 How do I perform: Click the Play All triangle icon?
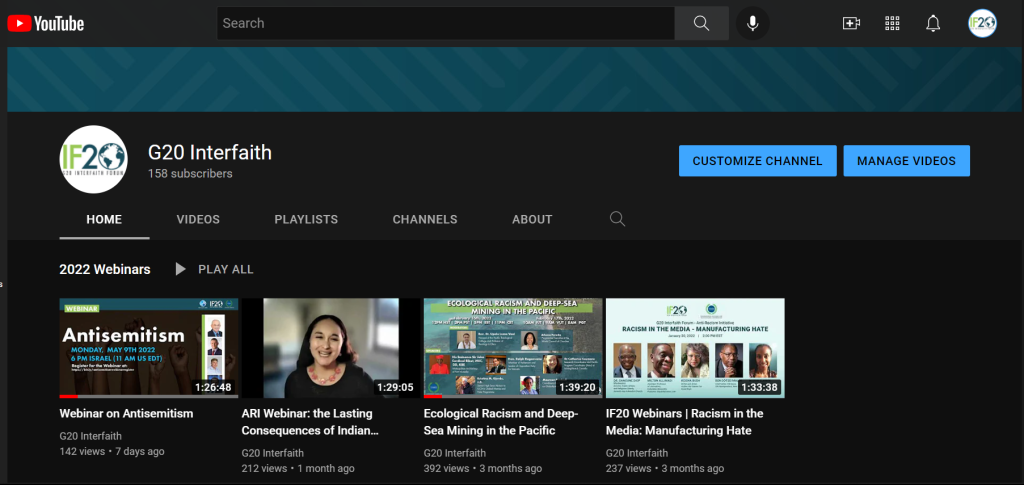(x=180, y=269)
